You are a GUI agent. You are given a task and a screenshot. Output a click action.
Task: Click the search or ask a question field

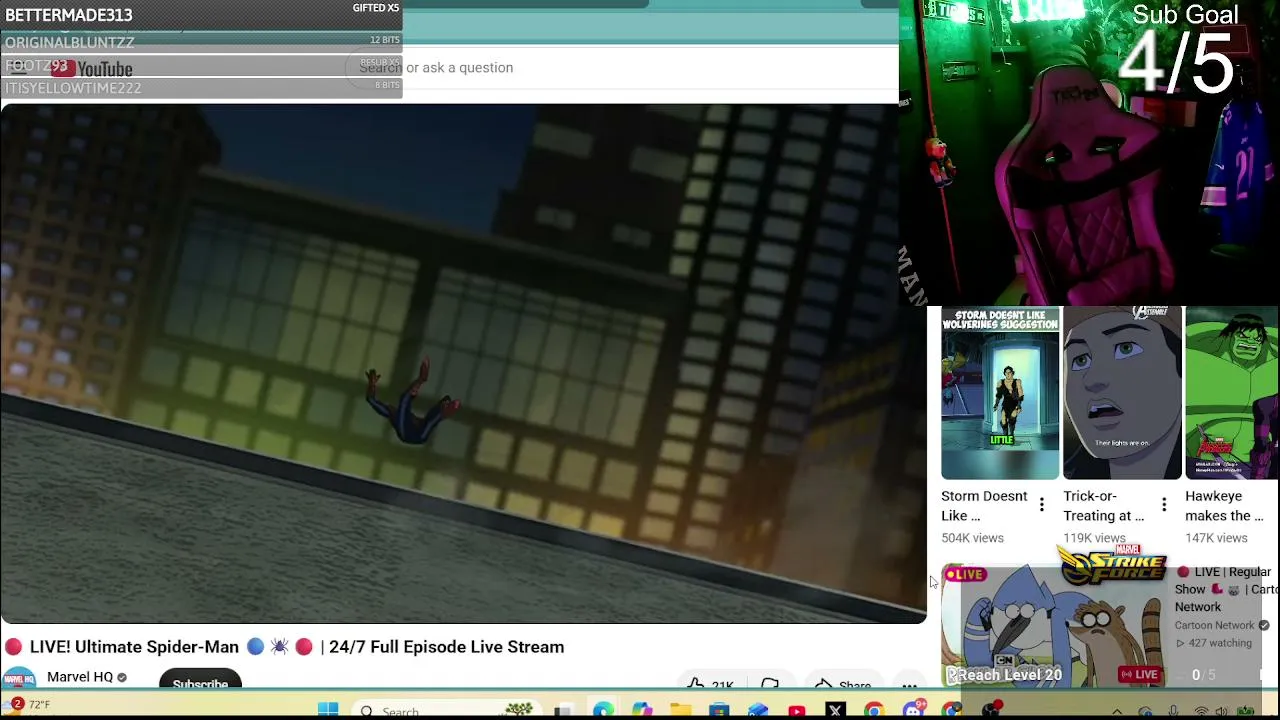pyautogui.click(x=622, y=67)
